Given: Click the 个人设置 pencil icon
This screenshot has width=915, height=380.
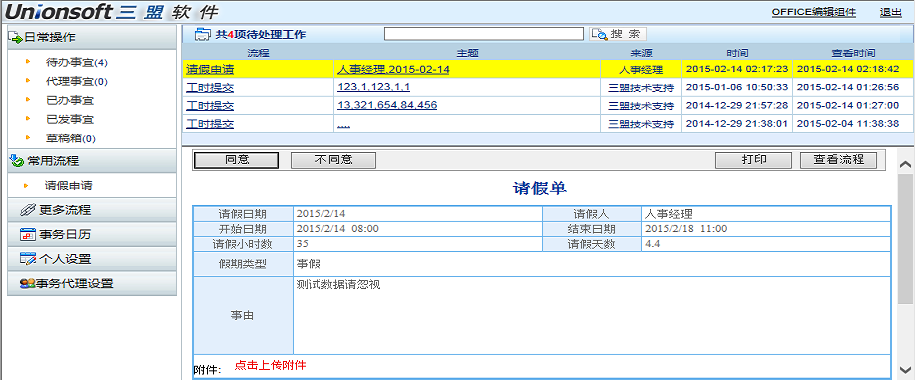Looking at the screenshot, I should tap(28, 259).
